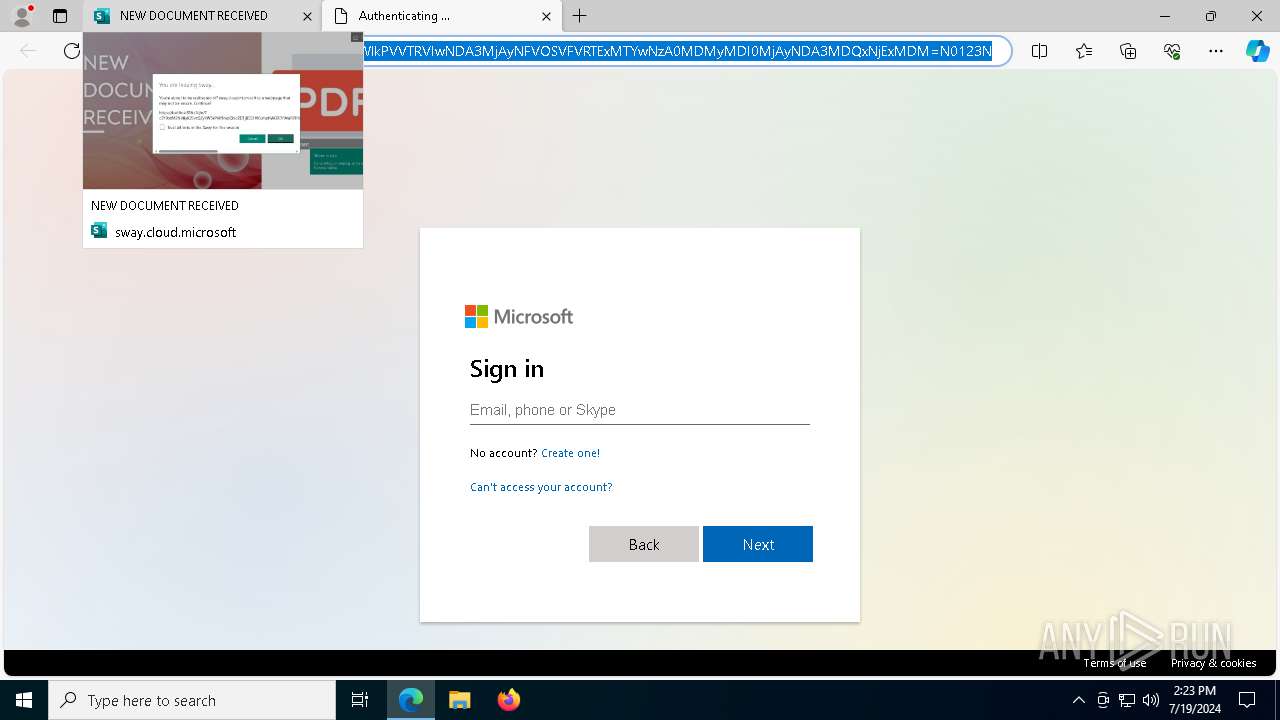Click the volume tray icon
Image resolution: width=1280 pixels, height=720 pixels.
point(1151,700)
